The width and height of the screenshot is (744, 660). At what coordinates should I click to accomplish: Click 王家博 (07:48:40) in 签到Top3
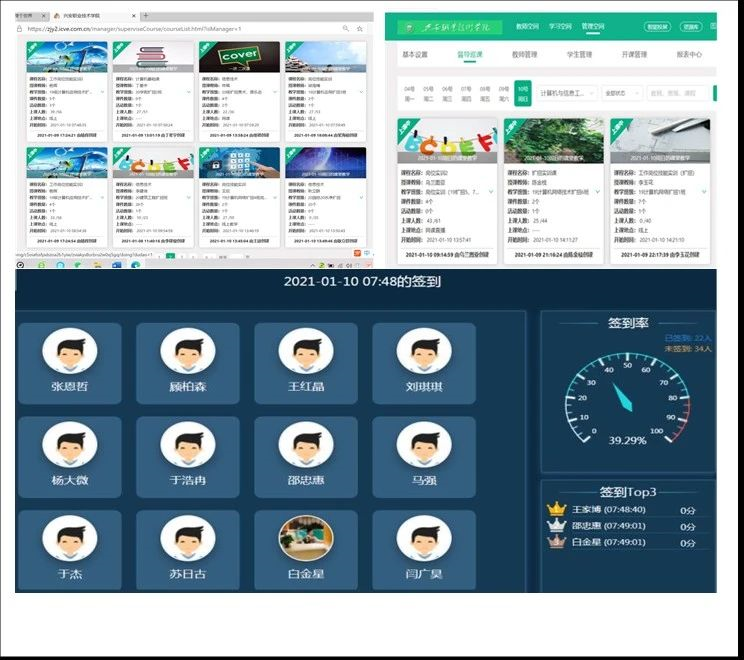608,510
